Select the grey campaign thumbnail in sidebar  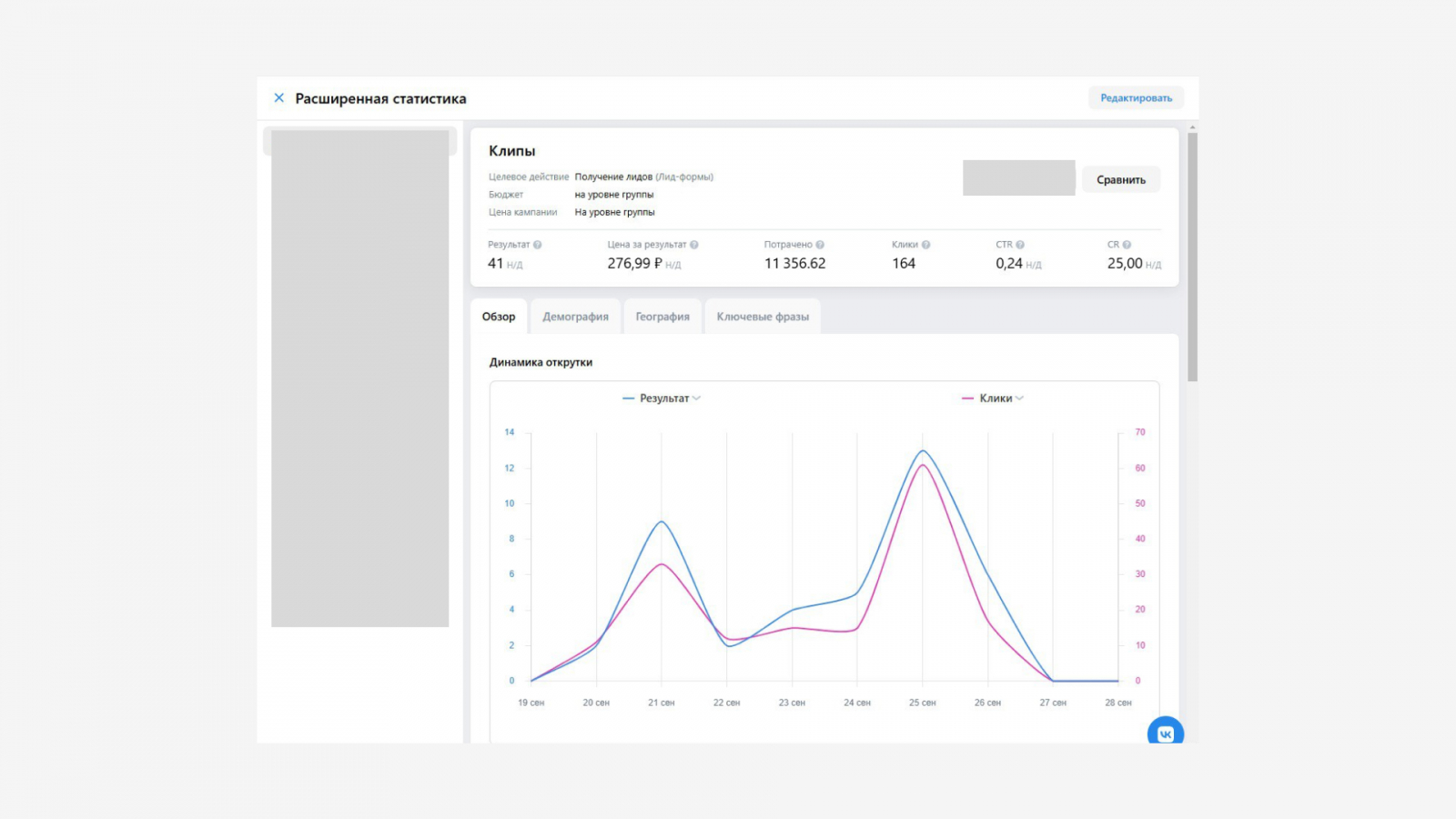(x=360, y=378)
